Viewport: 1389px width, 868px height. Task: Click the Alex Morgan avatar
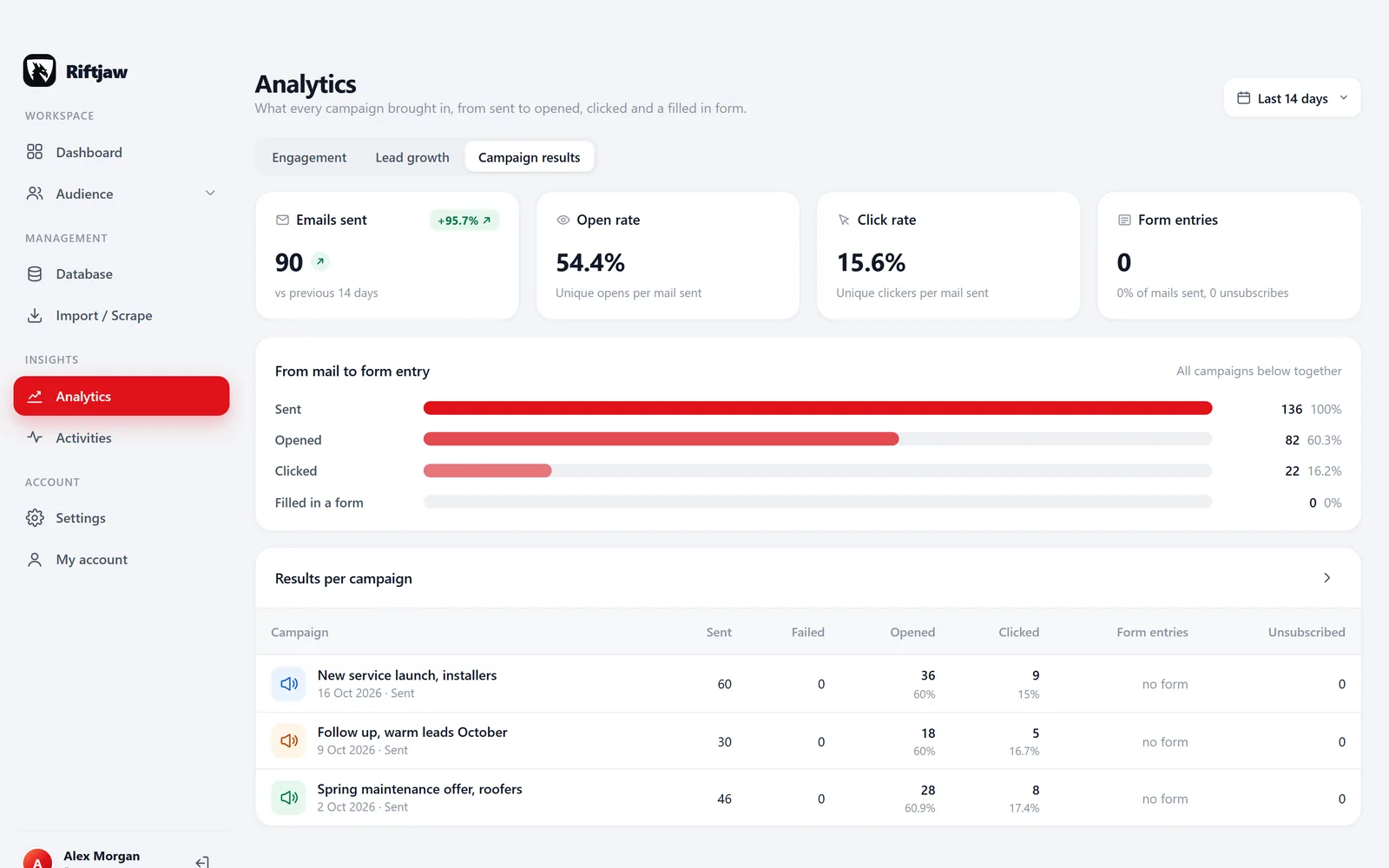[x=37, y=859]
